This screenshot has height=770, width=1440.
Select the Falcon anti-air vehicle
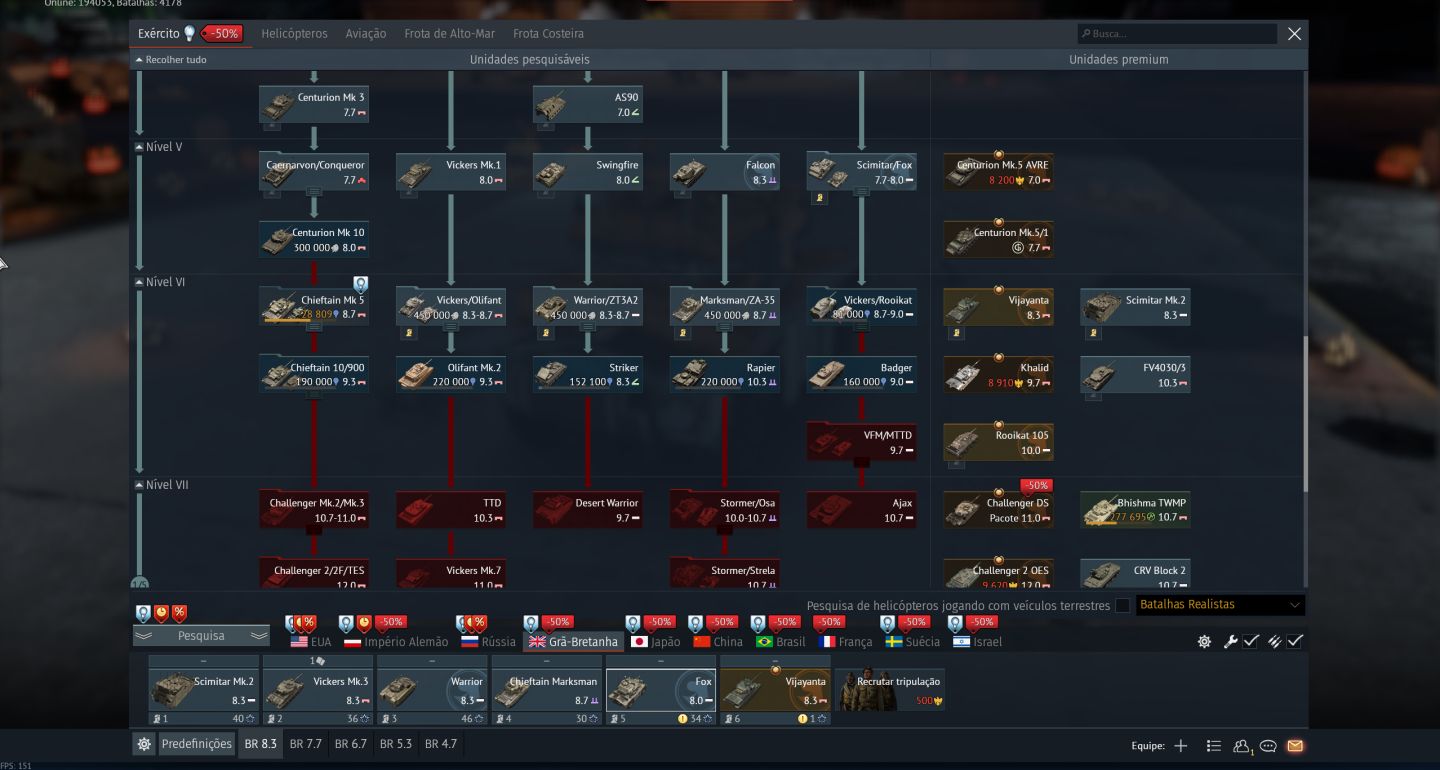coord(725,172)
